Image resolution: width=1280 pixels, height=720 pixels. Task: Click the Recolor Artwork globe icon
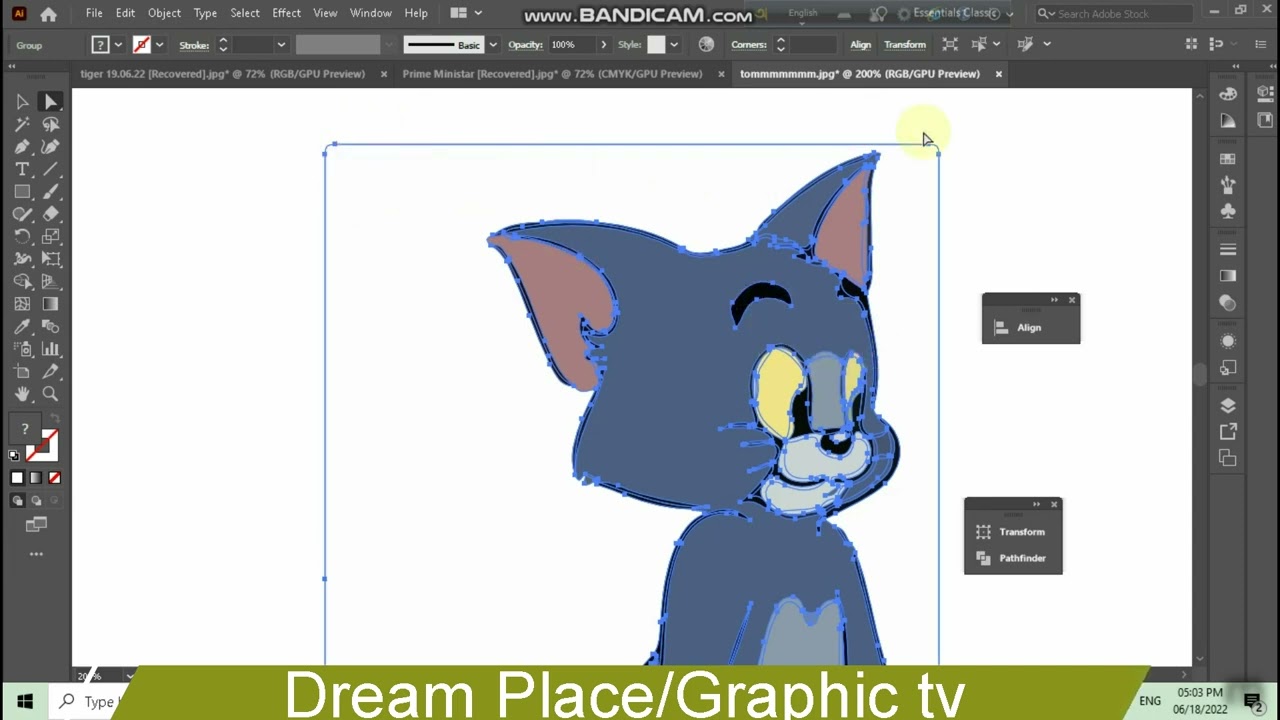tap(706, 44)
